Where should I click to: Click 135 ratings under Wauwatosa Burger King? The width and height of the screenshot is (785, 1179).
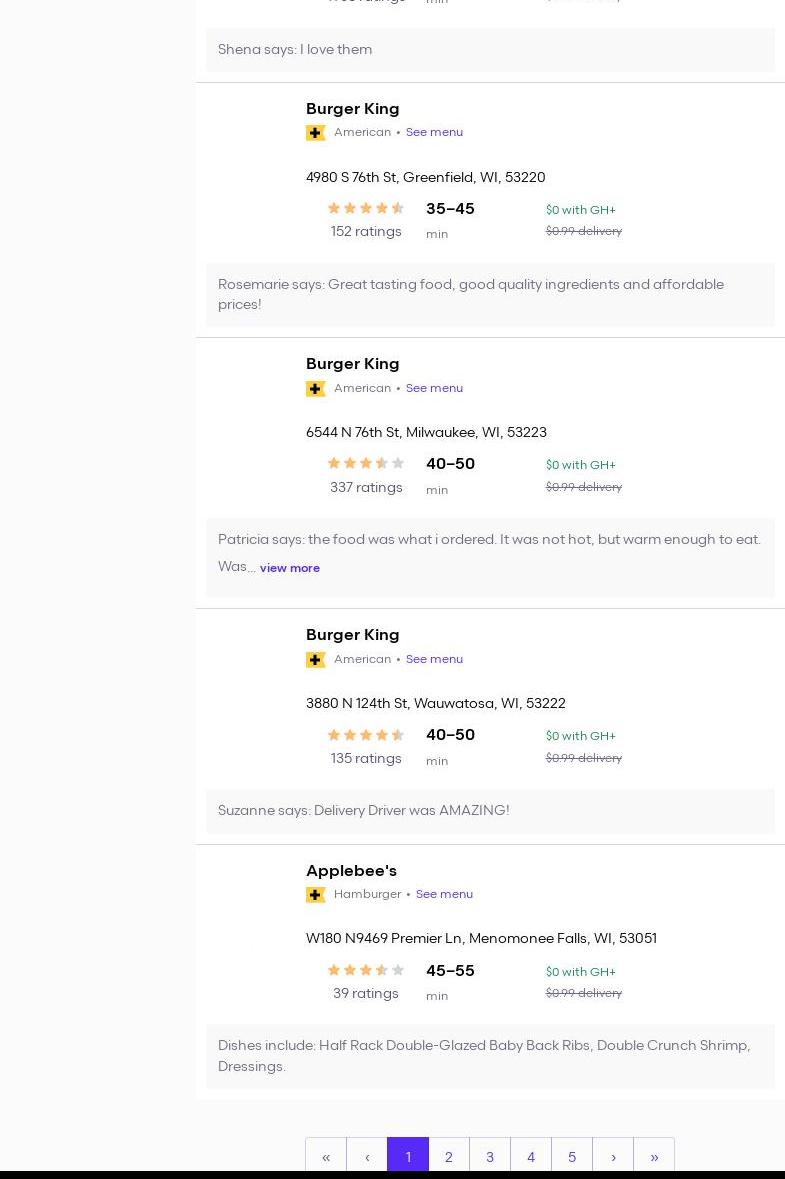[366, 758]
